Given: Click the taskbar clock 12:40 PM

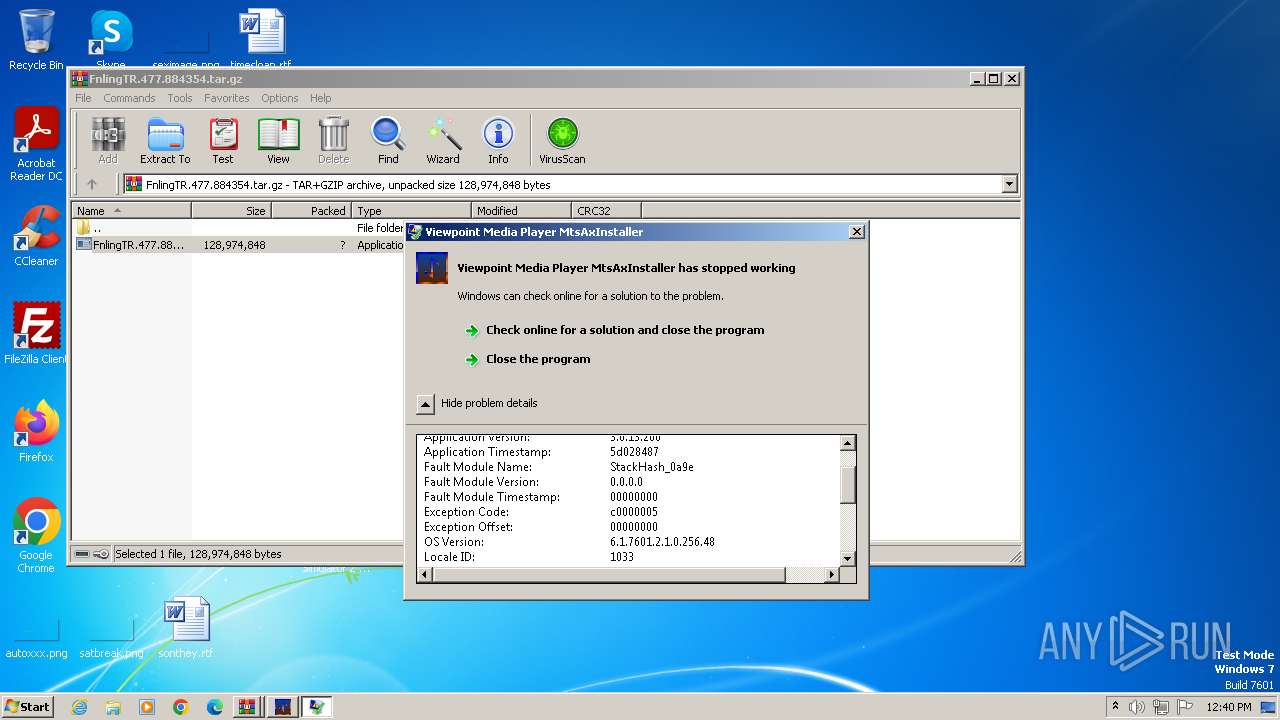Looking at the screenshot, I should tap(1229, 707).
